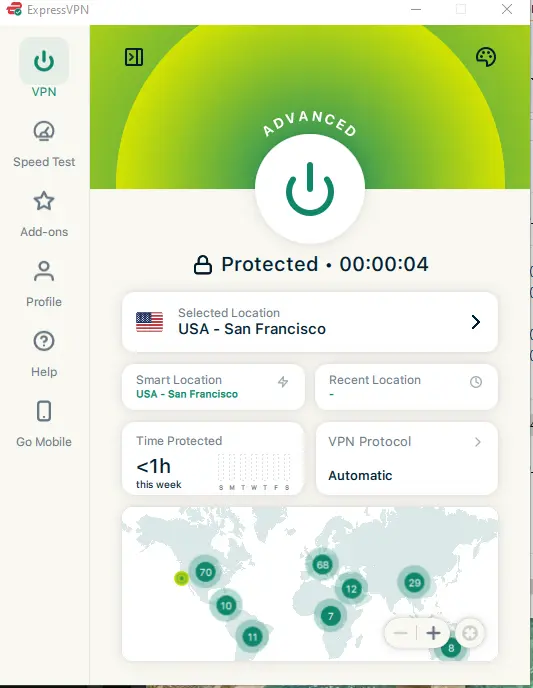
Task: Open the Help question mark icon
Action: [44, 341]
